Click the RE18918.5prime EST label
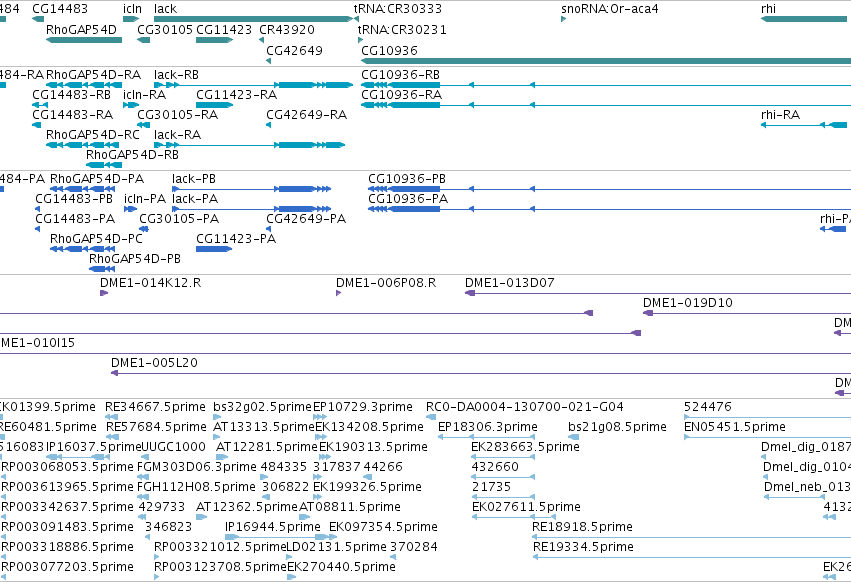Image resolution: width=851 pixels, height=582 pixels. tap(582, 527)
